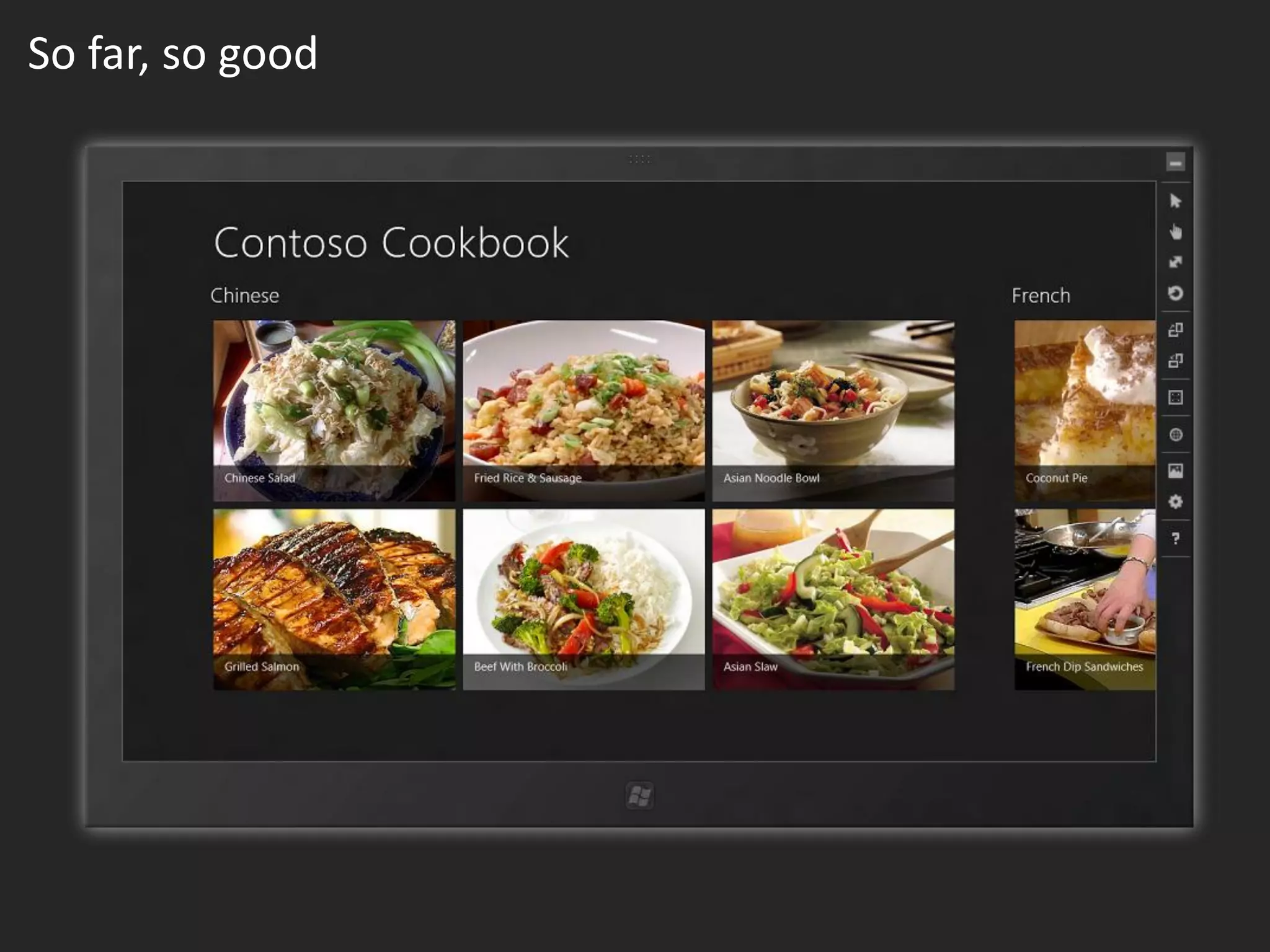Open the Chinese Salad recipe tile

point(334,410)
